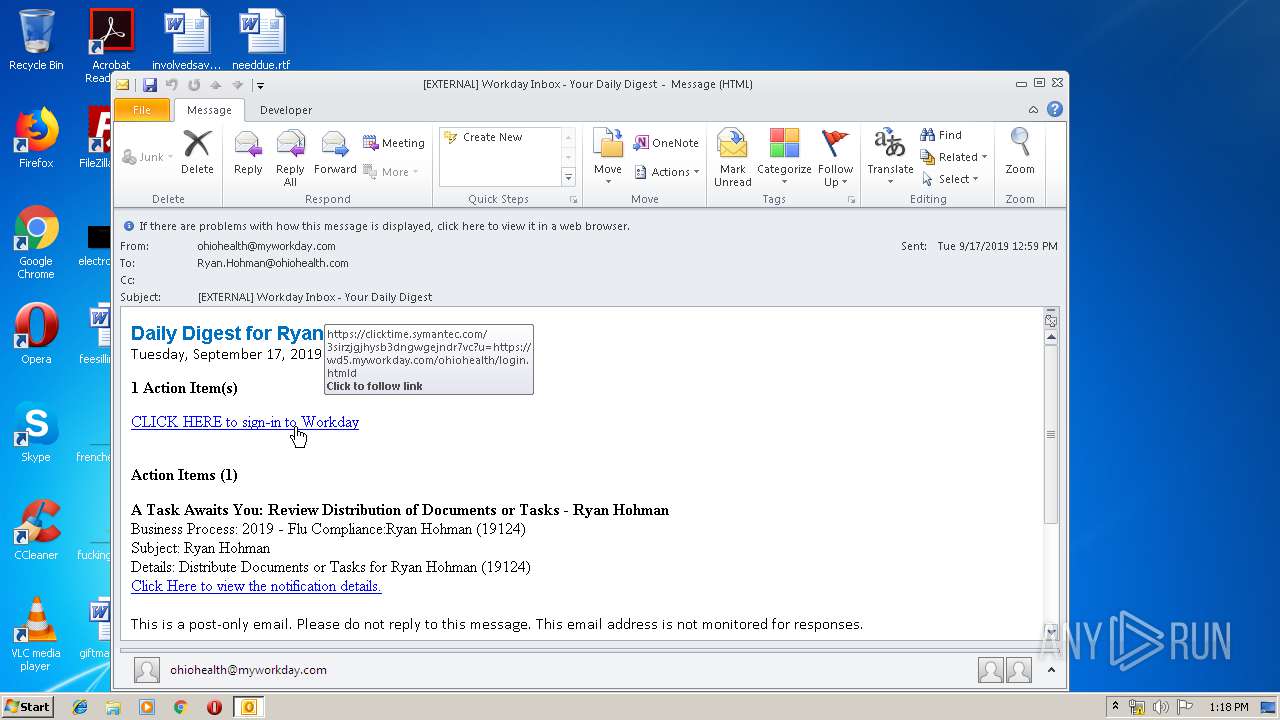1280x720 pixels.
Task: Open the Categorize color menu
Action: tap(784, 158)
